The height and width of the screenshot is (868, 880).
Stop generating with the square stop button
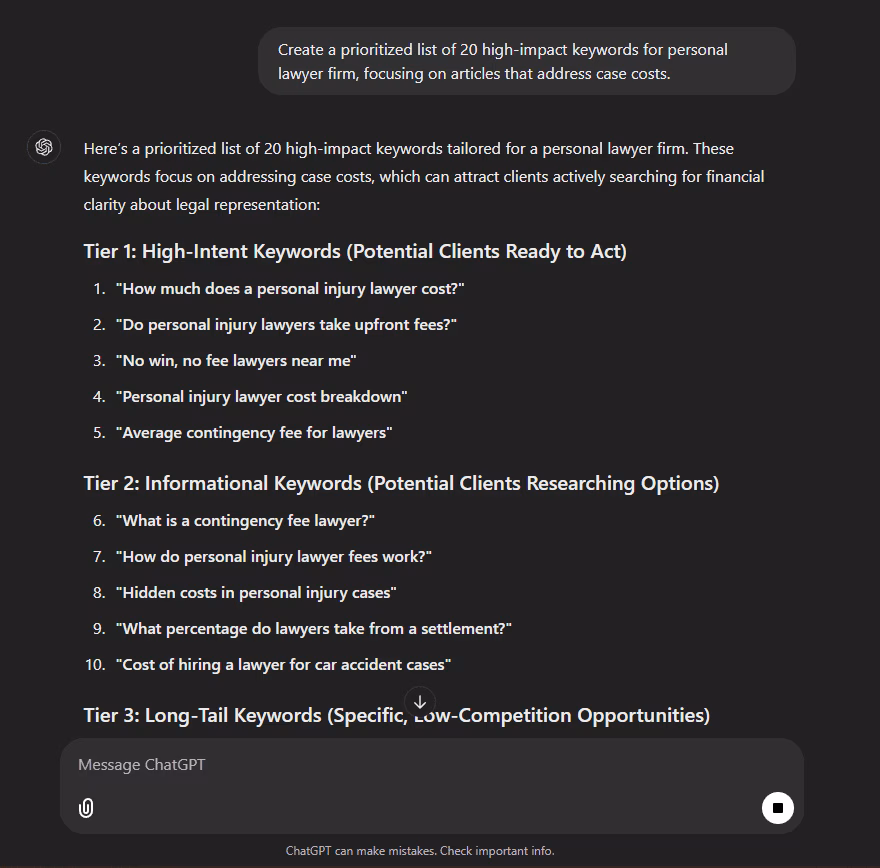point(777,808)
